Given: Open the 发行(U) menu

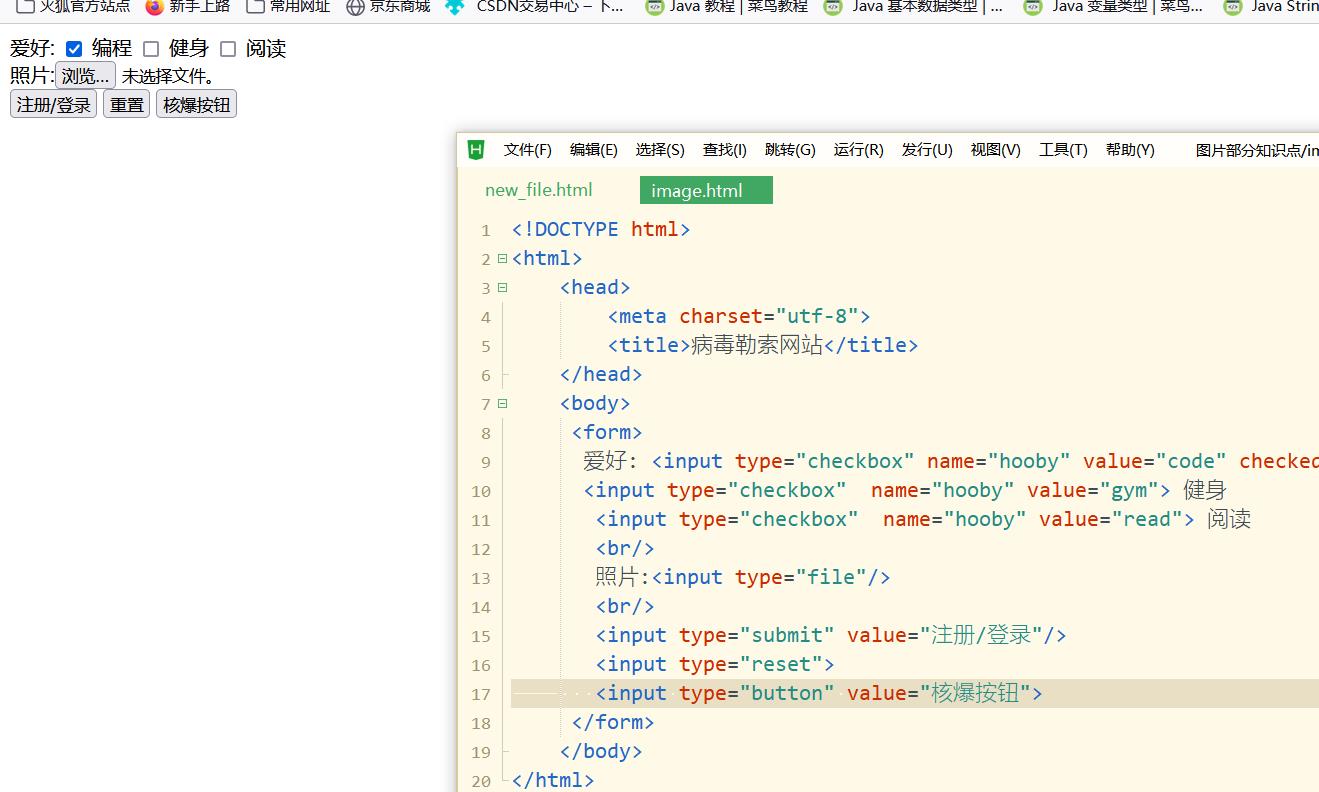Looking at the screenshot, I should pos(927,150).
